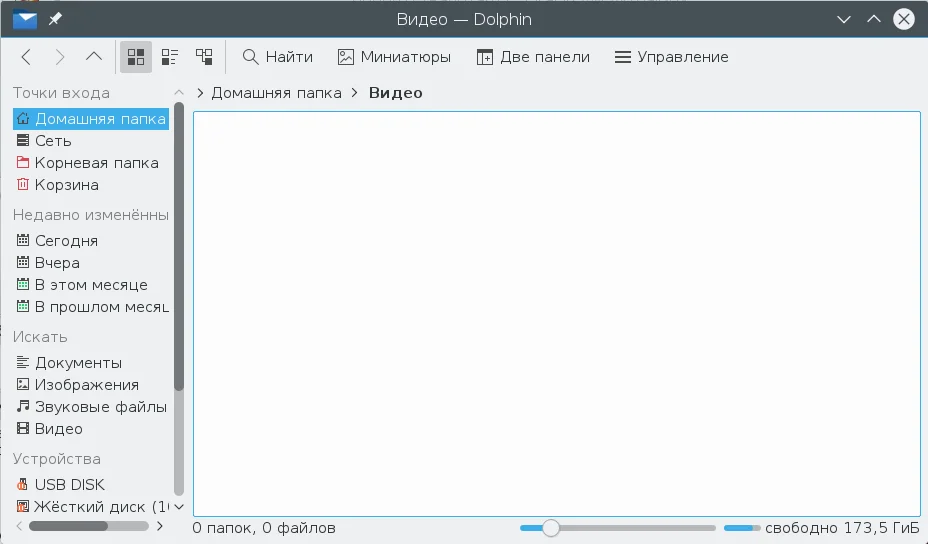Screen dimensions: 928x544
Task: Click the places panel horizontal scrollbar
Action: click(69, 526)
